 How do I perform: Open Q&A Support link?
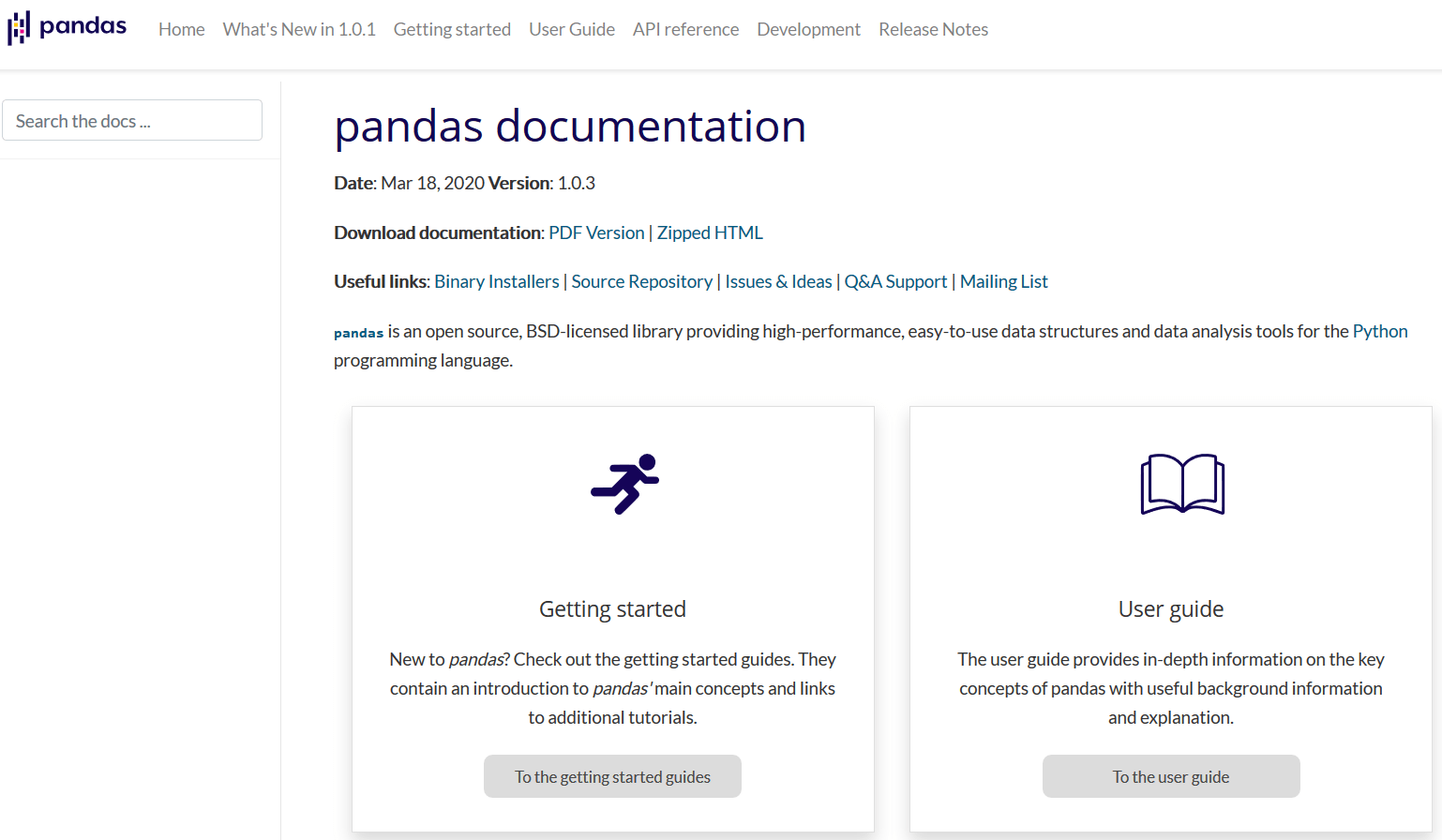pyautogui.click(x=895, y=281)
